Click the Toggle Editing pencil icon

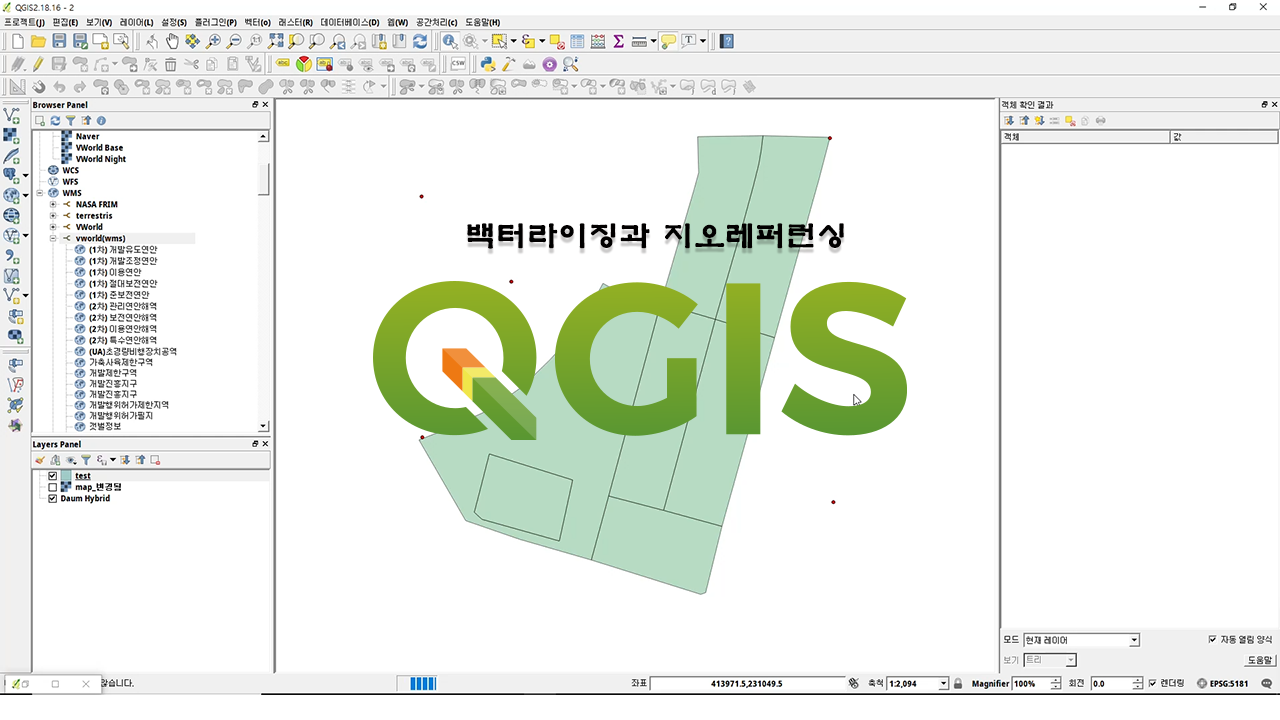[38, 63]
